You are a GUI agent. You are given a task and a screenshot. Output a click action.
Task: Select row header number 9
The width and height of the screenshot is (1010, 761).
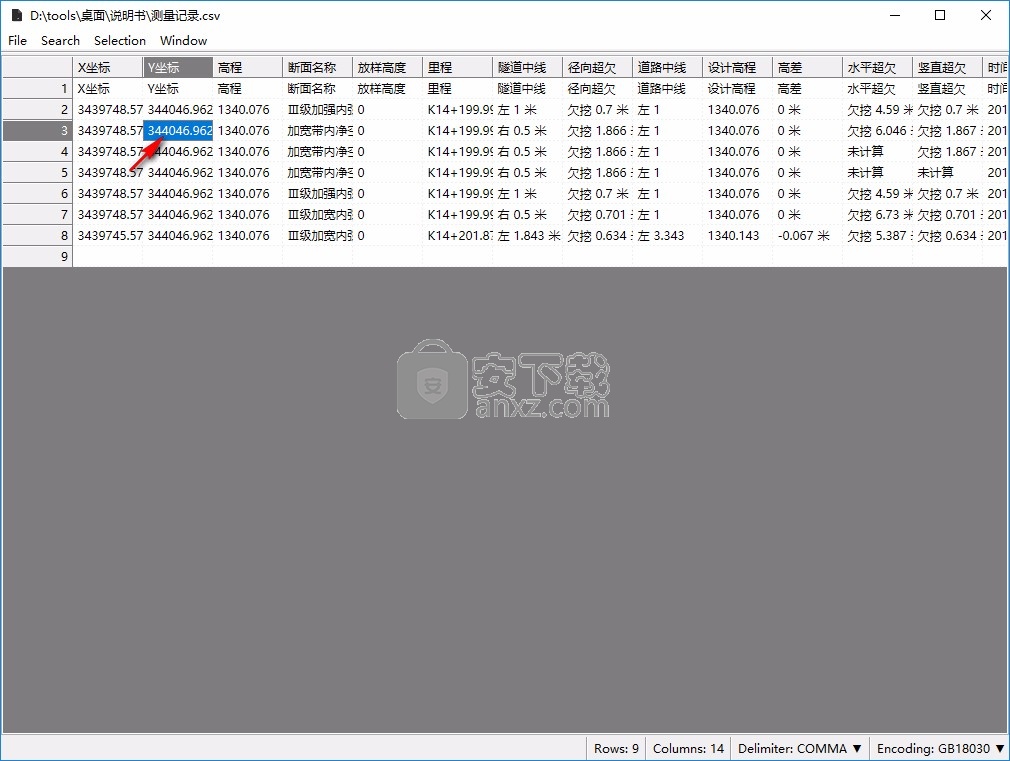37,256
